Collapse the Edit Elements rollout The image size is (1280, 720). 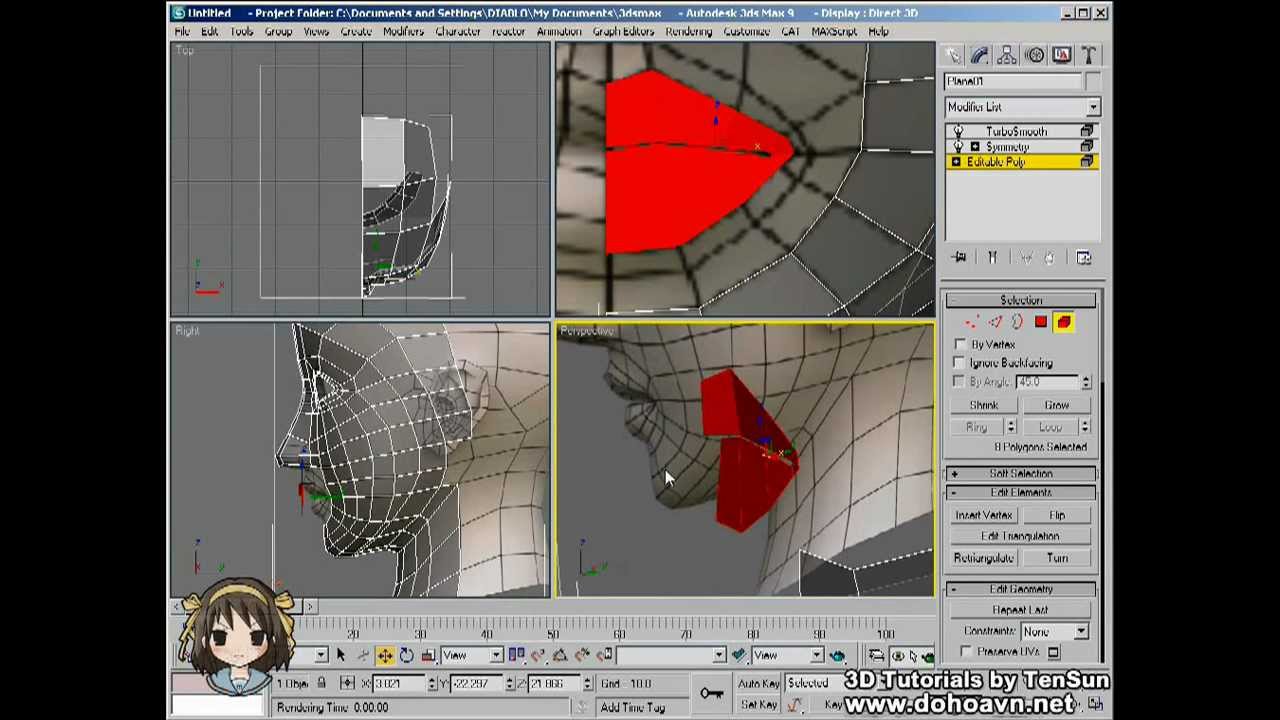[1021, 493]
